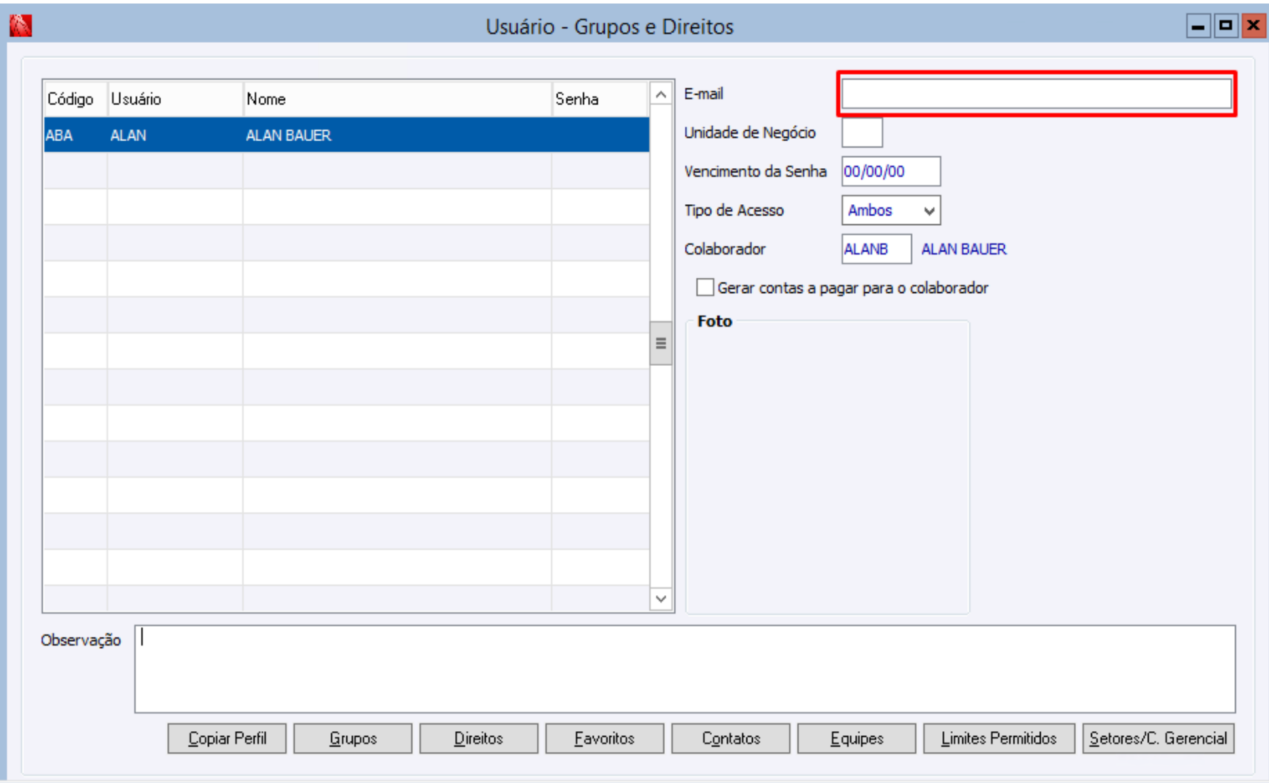
Task: Open the Grupos button
Action: tap(353, 739)
